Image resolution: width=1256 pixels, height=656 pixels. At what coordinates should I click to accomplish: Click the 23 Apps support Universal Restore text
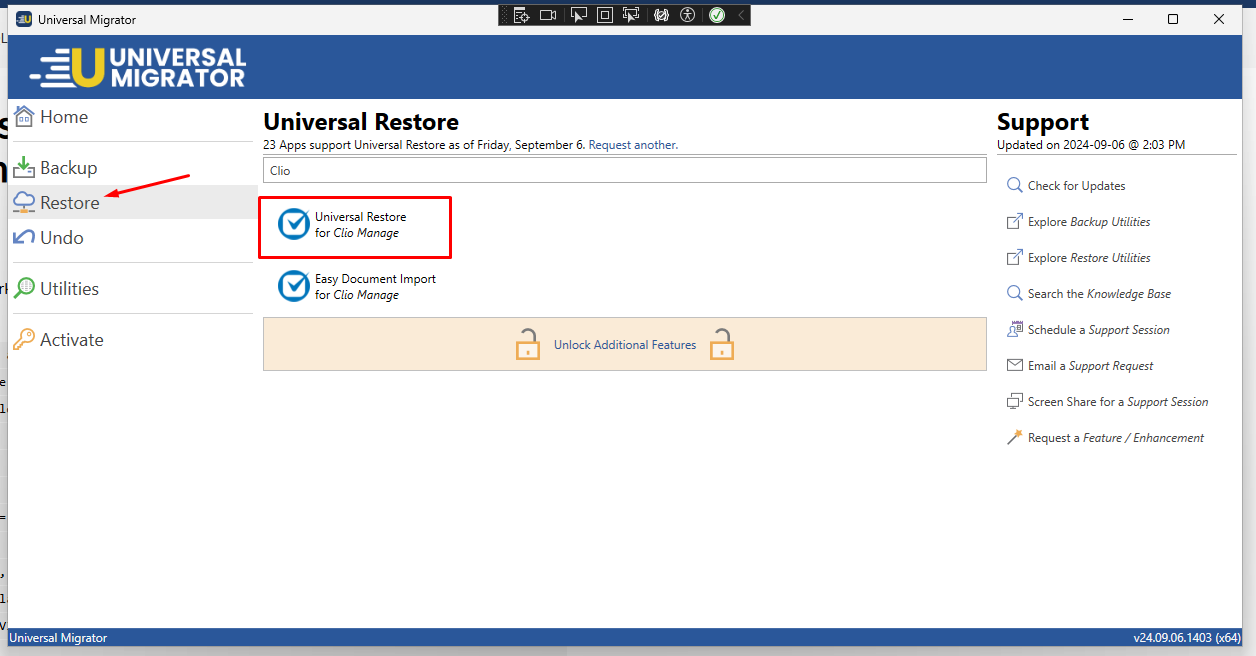click(x=424, y=145)
